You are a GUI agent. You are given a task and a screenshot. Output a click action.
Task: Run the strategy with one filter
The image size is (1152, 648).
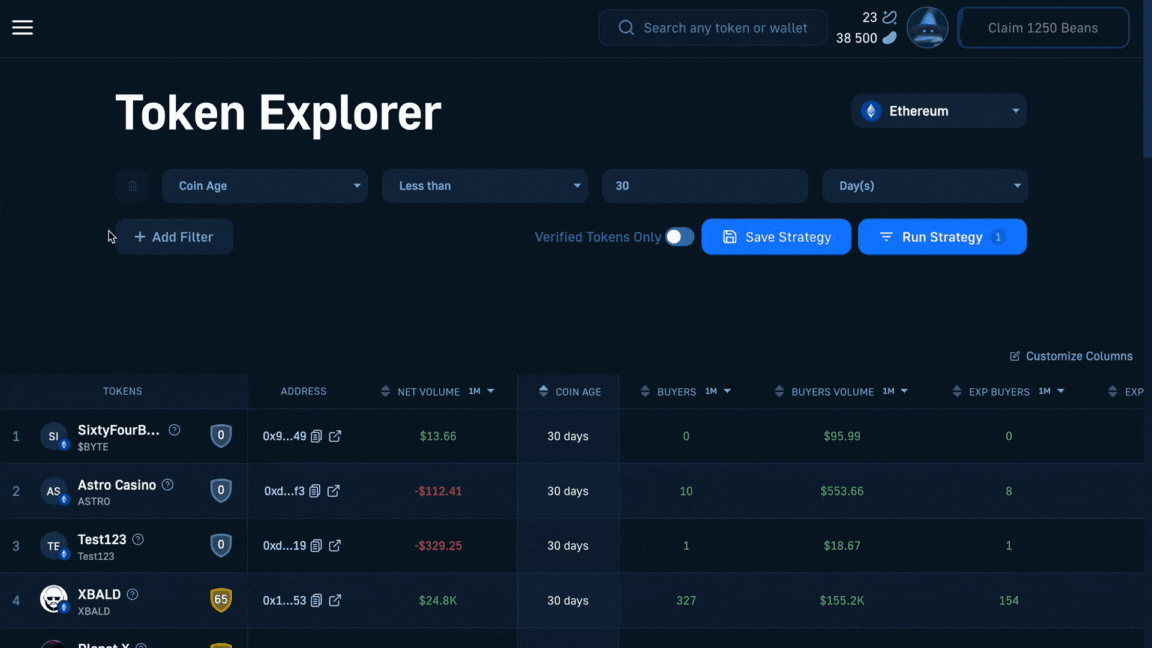click(942, 237)
